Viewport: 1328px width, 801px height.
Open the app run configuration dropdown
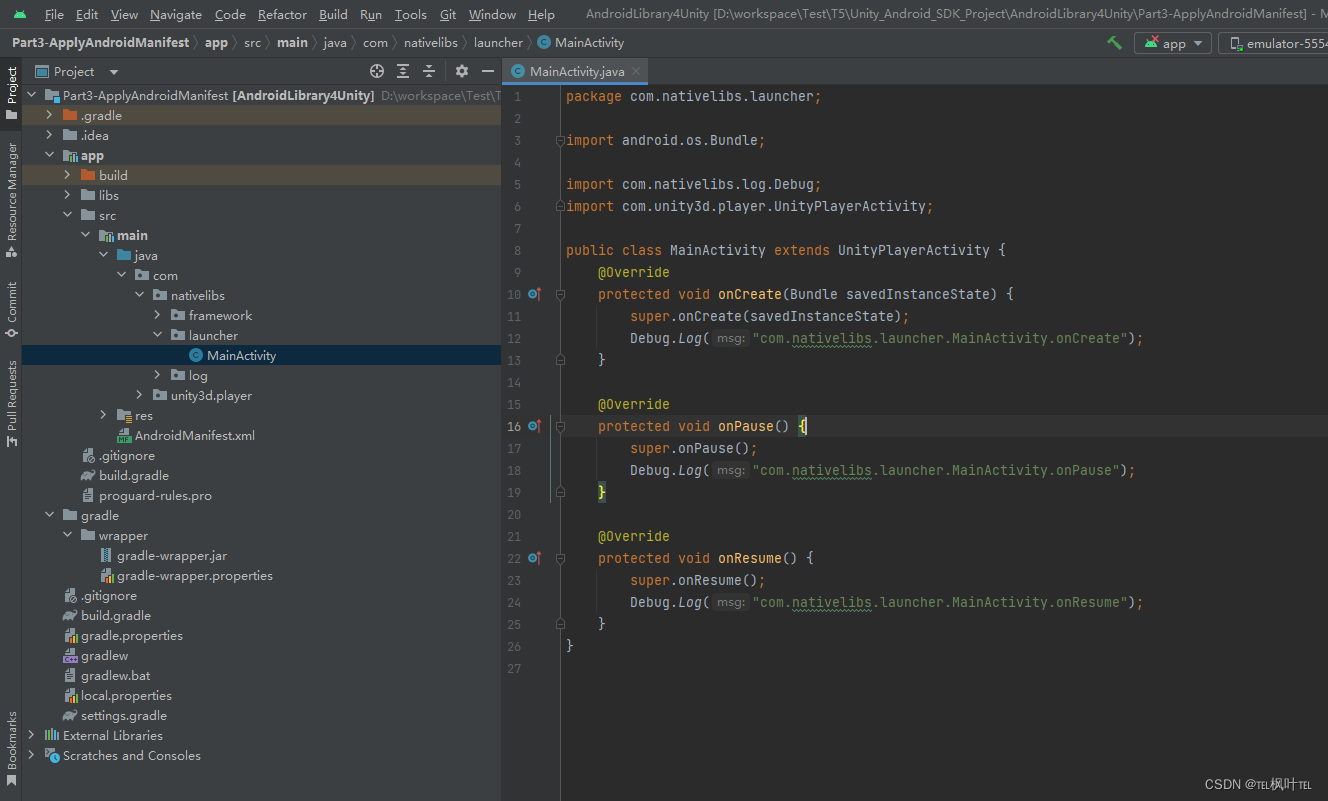pyautogui.click(x=1172, y=43)
